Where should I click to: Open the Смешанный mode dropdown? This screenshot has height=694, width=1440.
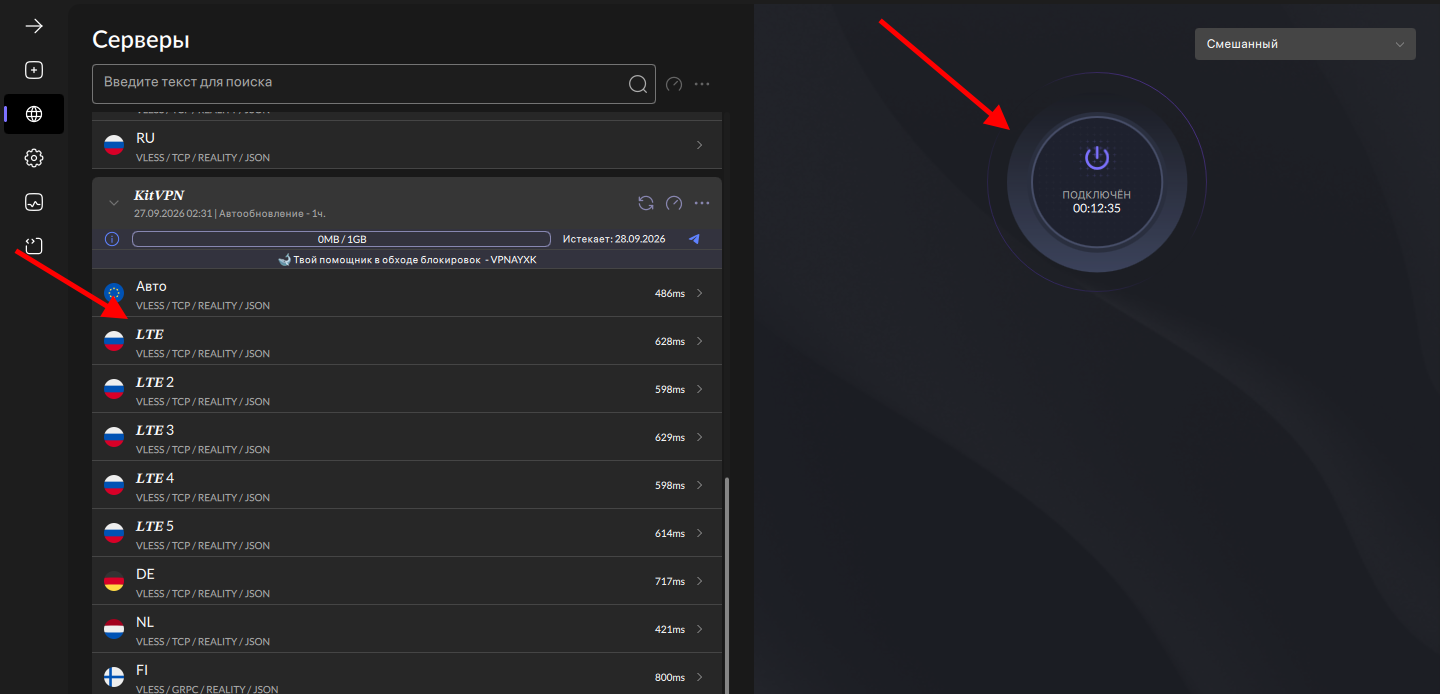pyautogui.click(x=1305, y=44)
